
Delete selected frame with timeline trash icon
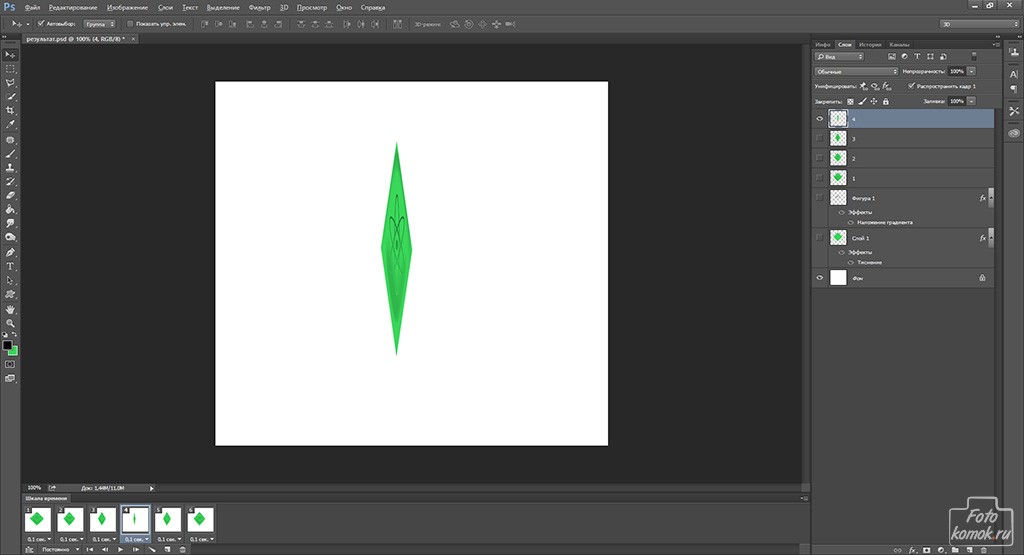[x=182, y=550]
